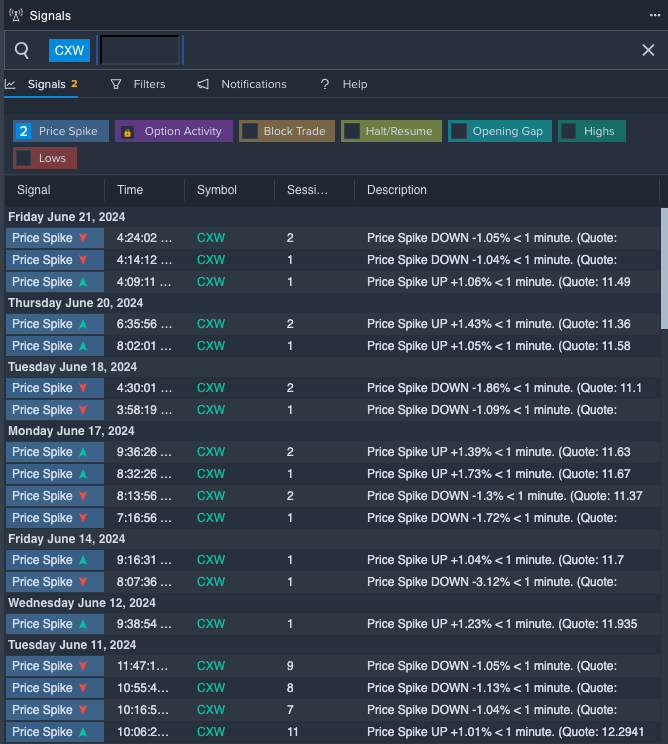Click up arrow on 9:38:54 Price Spike

[83, 624]
